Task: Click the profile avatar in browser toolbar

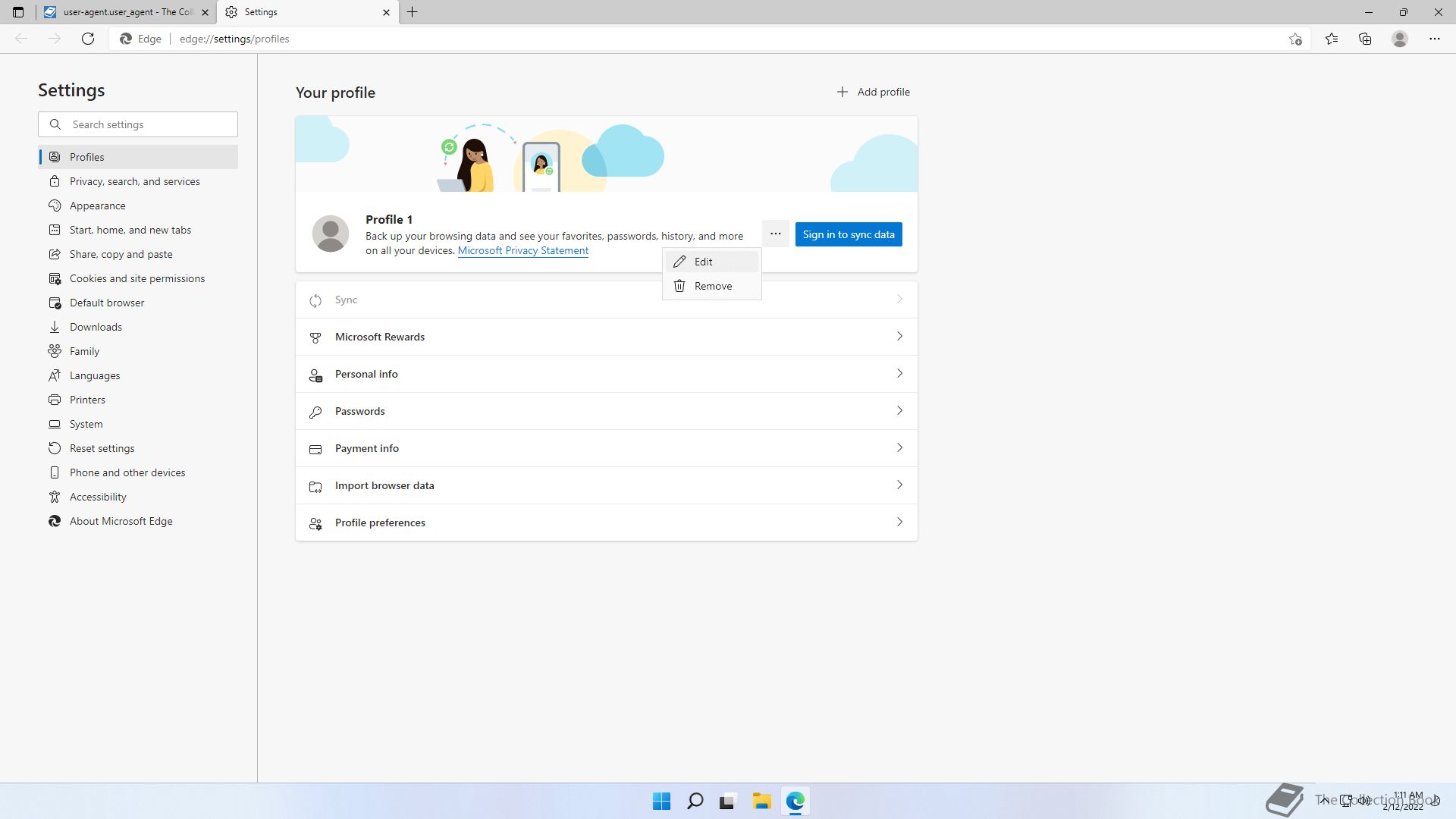Action: point(1400,39)
